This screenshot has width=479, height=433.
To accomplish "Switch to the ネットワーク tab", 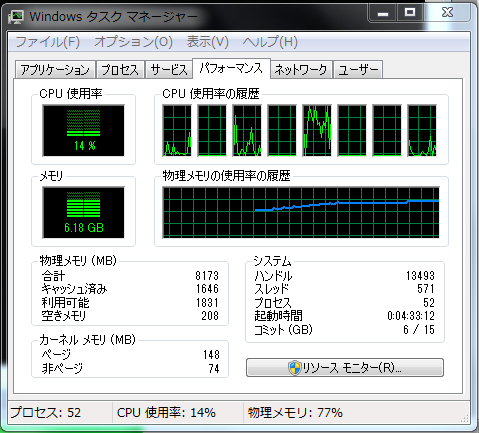I will (301, 70).
